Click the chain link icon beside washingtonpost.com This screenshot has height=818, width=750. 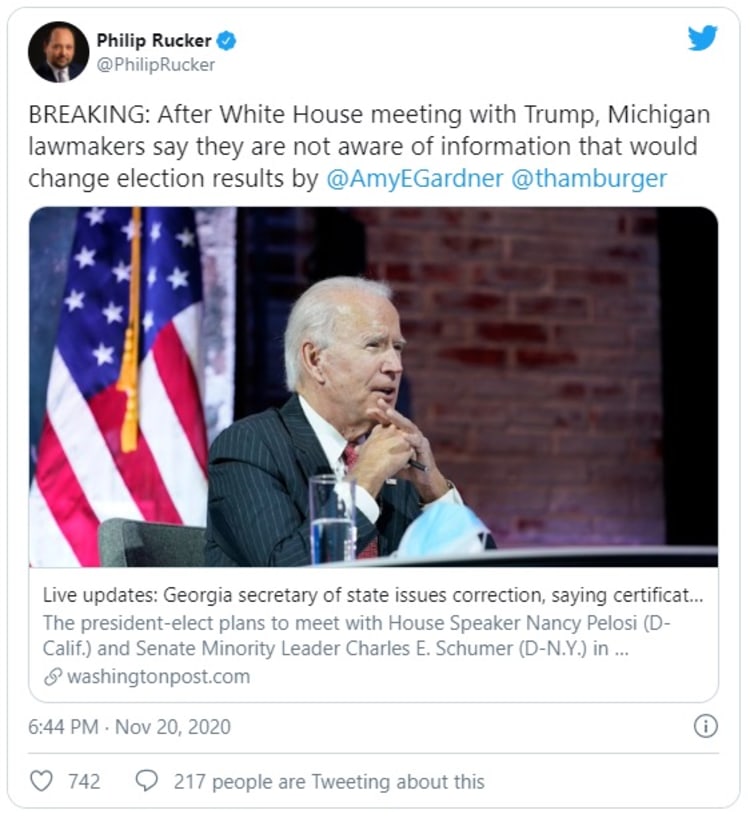pos(53,677)
